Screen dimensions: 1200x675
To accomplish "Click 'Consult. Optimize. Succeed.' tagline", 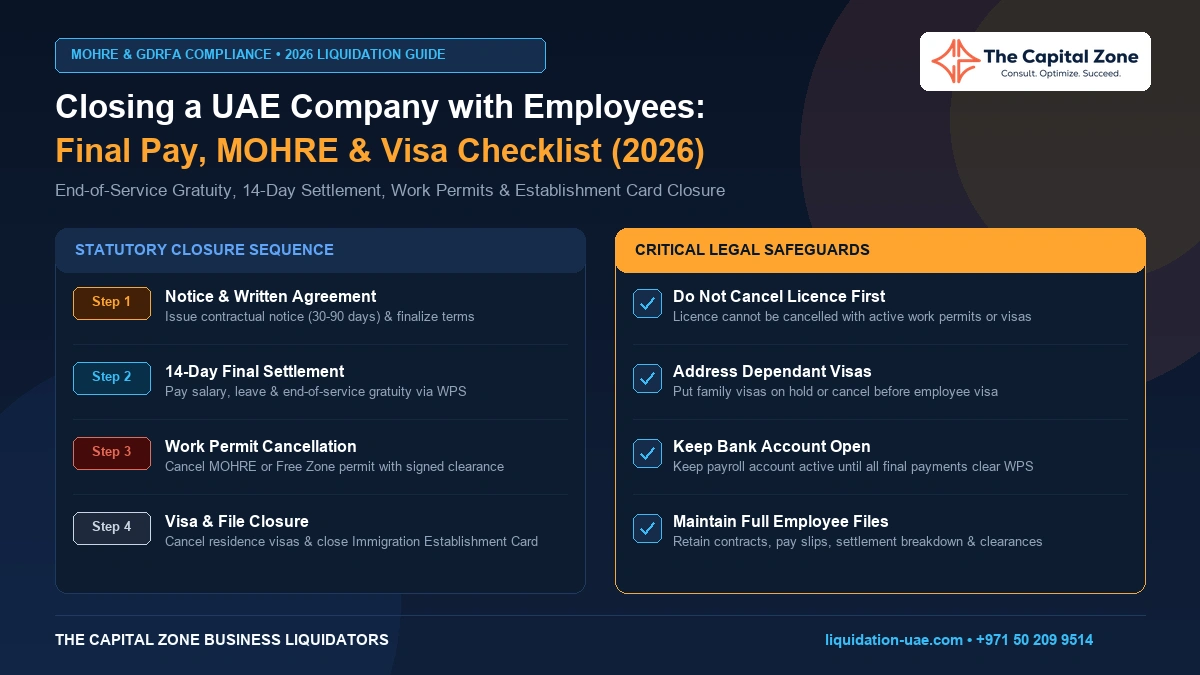I will pos(1061,74).
